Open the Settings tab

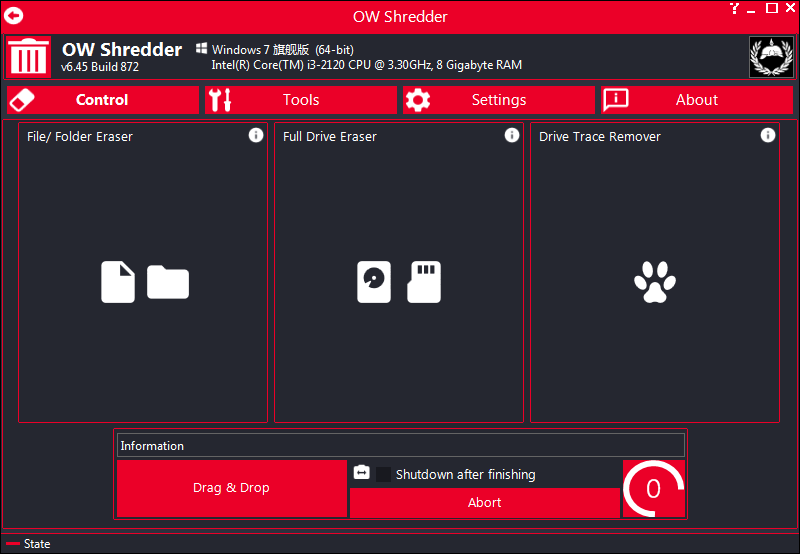click(x=499, y=99)
